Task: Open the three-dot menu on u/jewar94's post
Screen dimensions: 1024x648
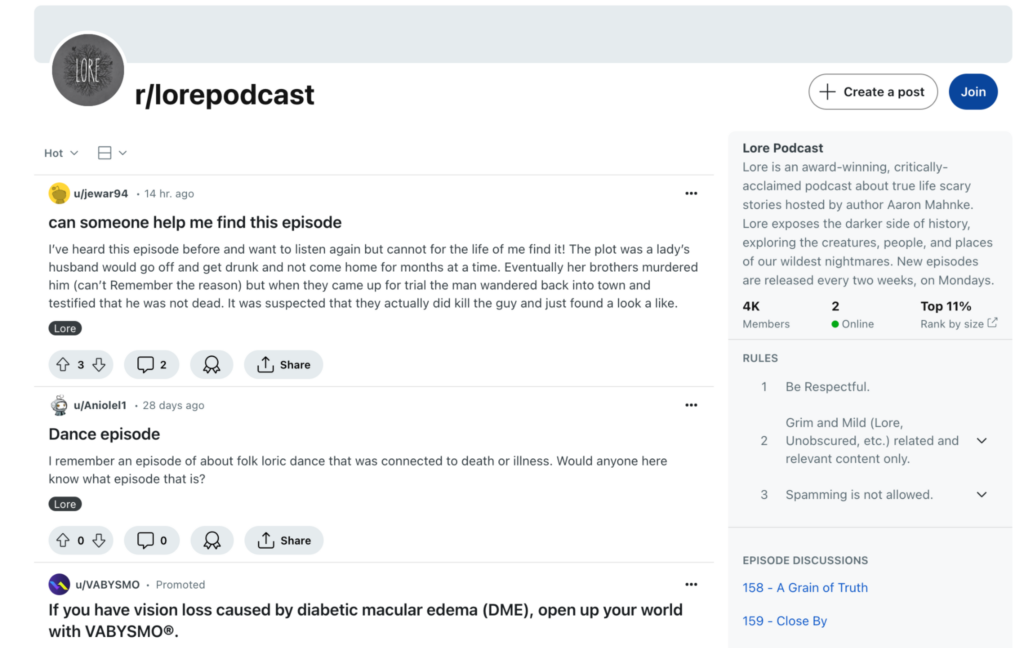Action: pyautogui.click(x=691, y=194)
